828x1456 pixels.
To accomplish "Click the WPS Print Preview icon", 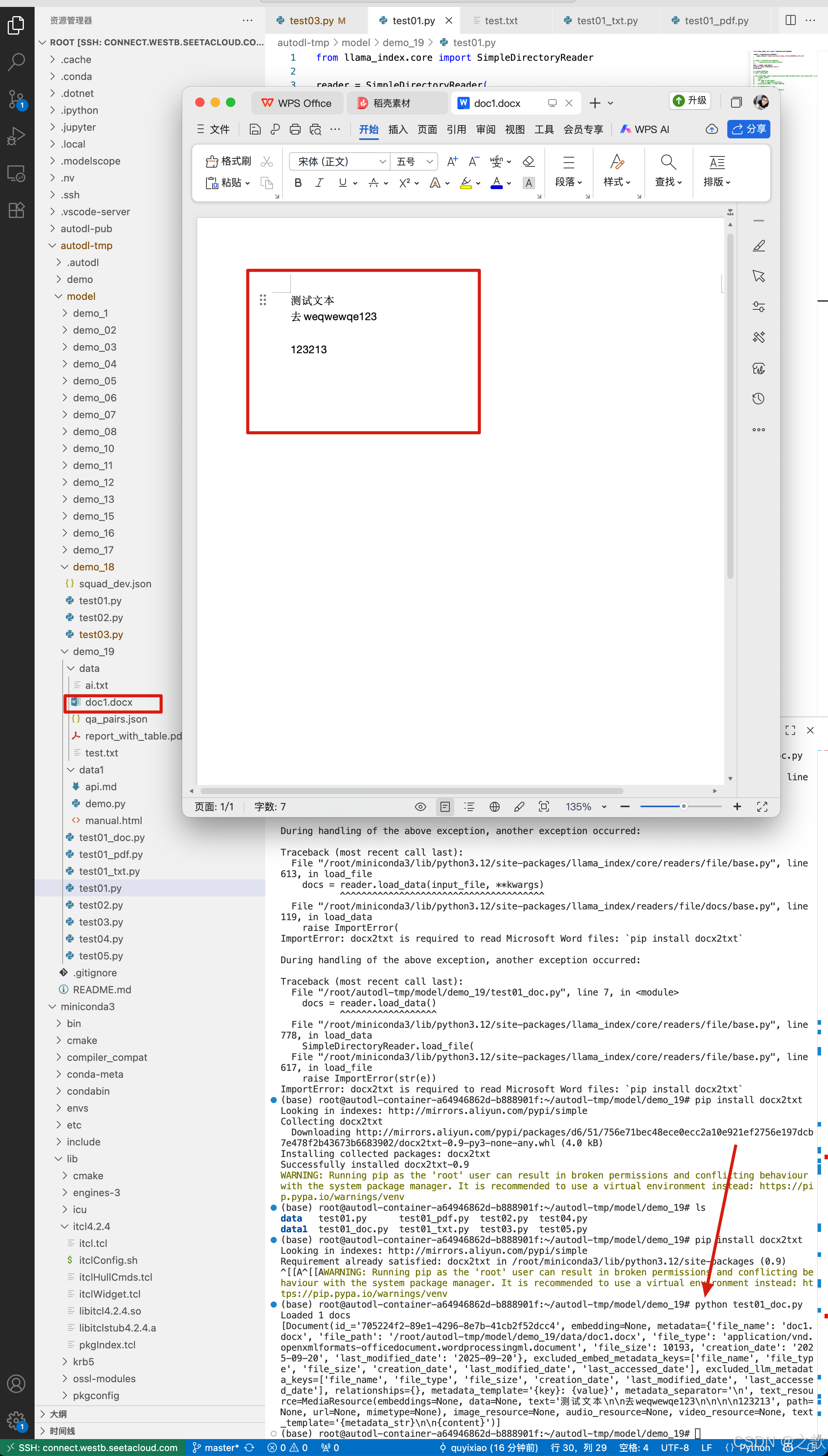I will point(315,130).
